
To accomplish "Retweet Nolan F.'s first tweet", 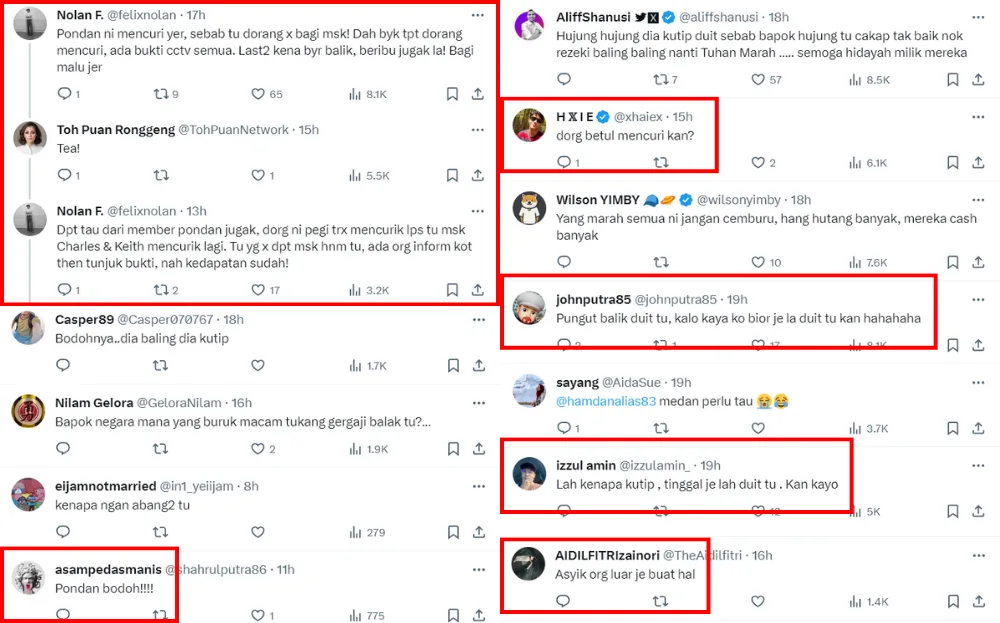I will [161, 94].
